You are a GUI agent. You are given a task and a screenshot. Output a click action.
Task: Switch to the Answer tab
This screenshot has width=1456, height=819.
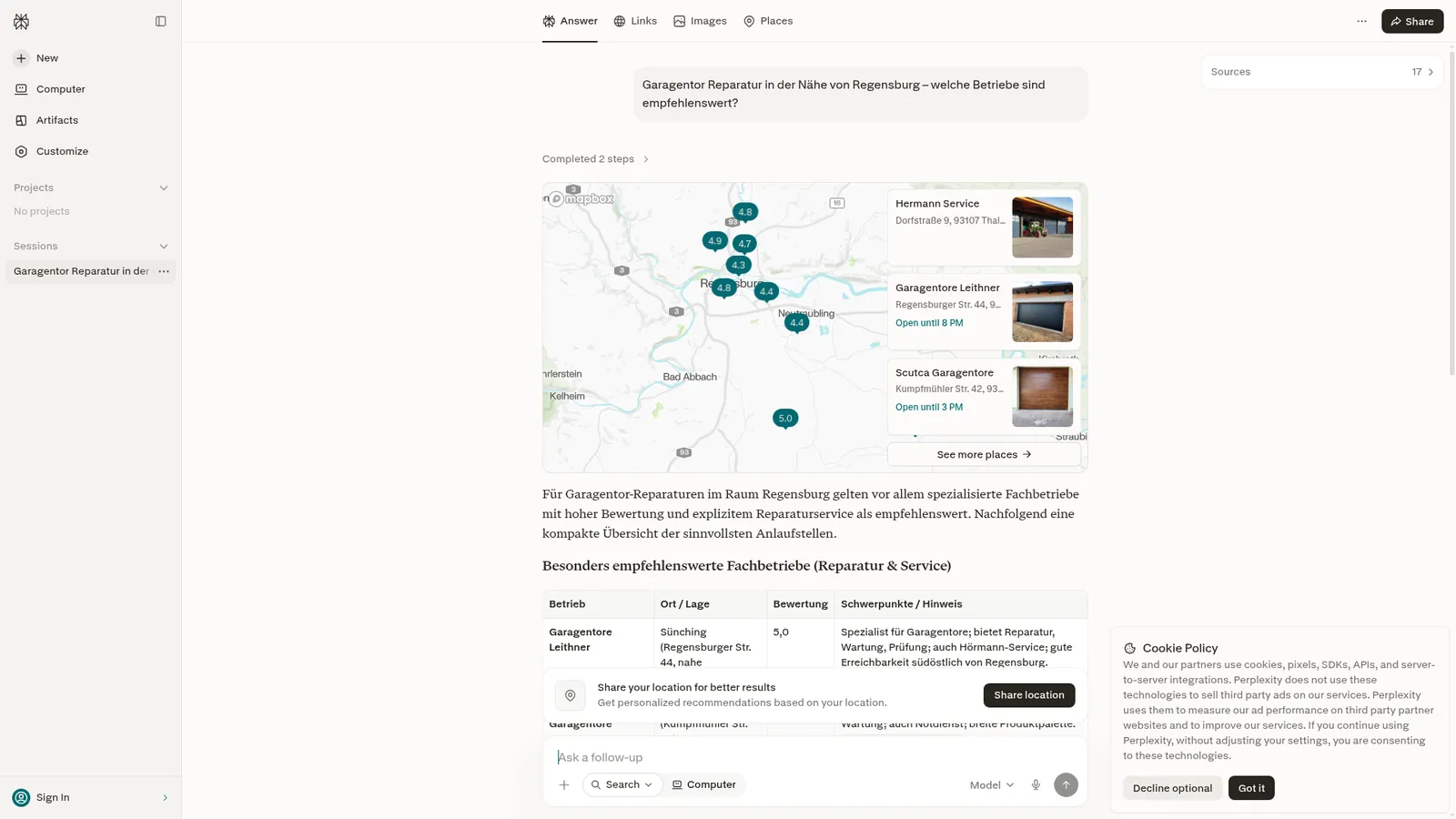[570, 21]
